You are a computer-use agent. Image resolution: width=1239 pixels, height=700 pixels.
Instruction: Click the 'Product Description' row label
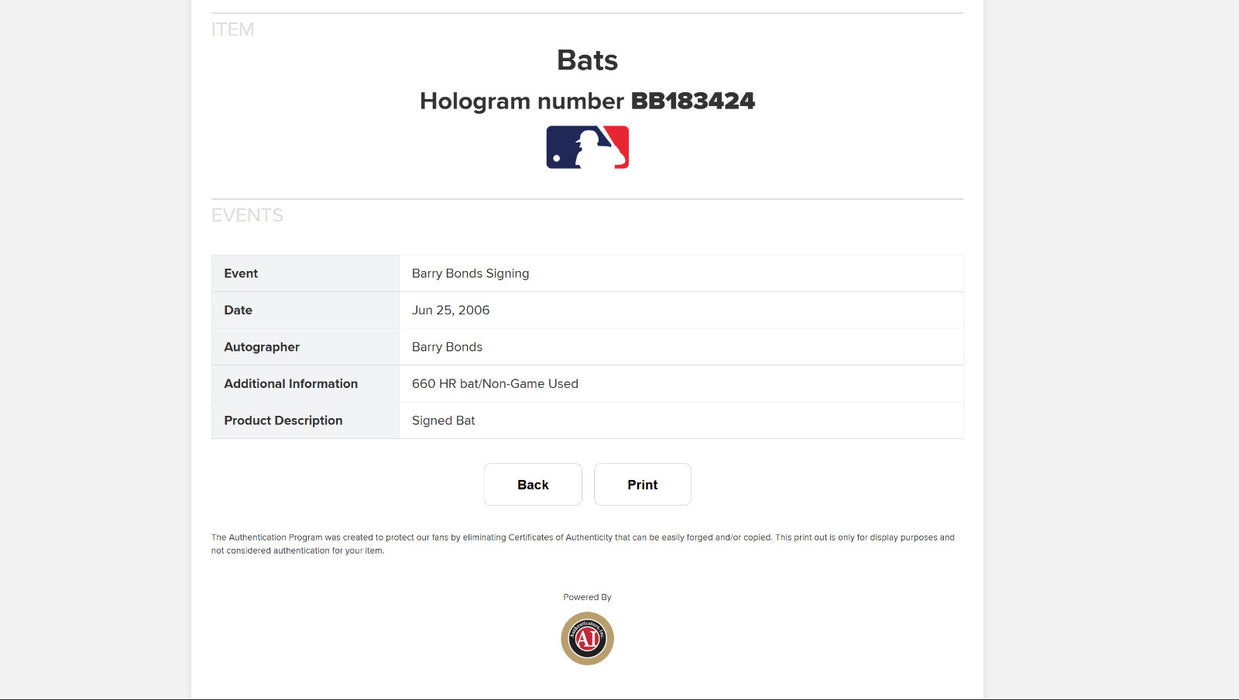click(283, 420)
